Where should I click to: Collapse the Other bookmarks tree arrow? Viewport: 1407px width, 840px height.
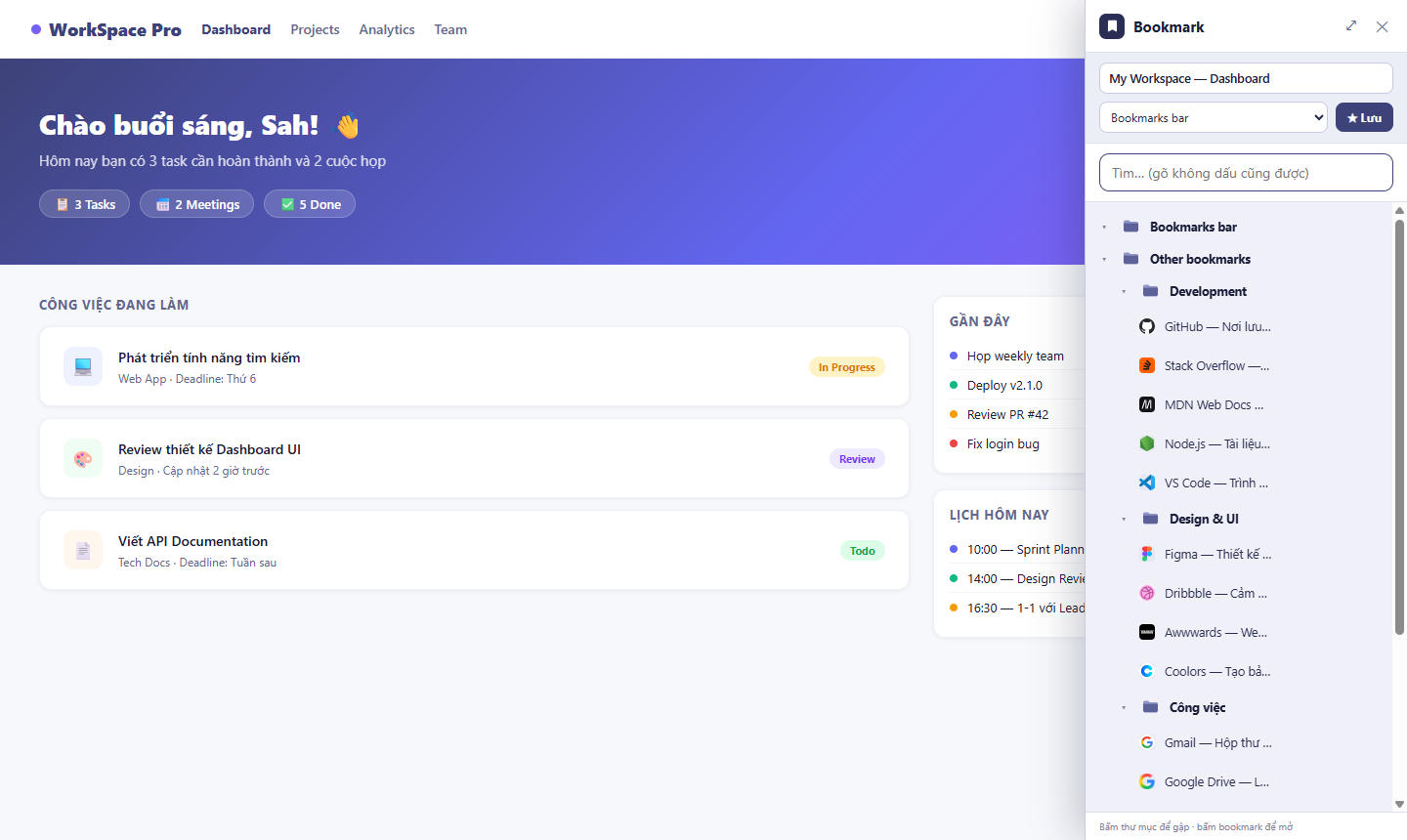[1104, 260]
